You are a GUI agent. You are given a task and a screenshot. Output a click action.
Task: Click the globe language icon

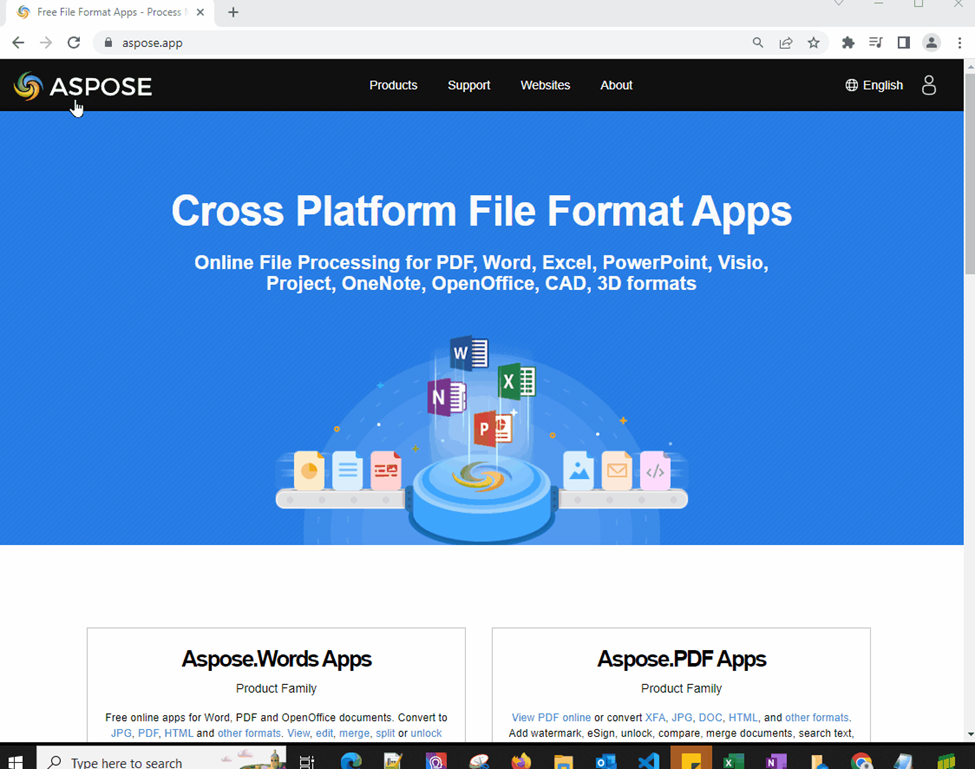pyautogui.click(x=851, y=85)
